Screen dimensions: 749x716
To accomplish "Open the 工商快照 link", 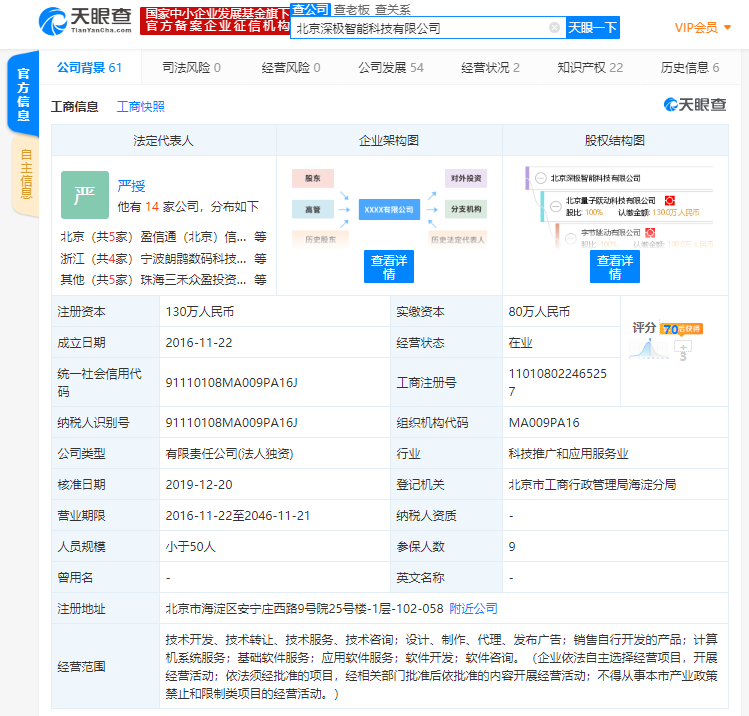I will 140,107.
